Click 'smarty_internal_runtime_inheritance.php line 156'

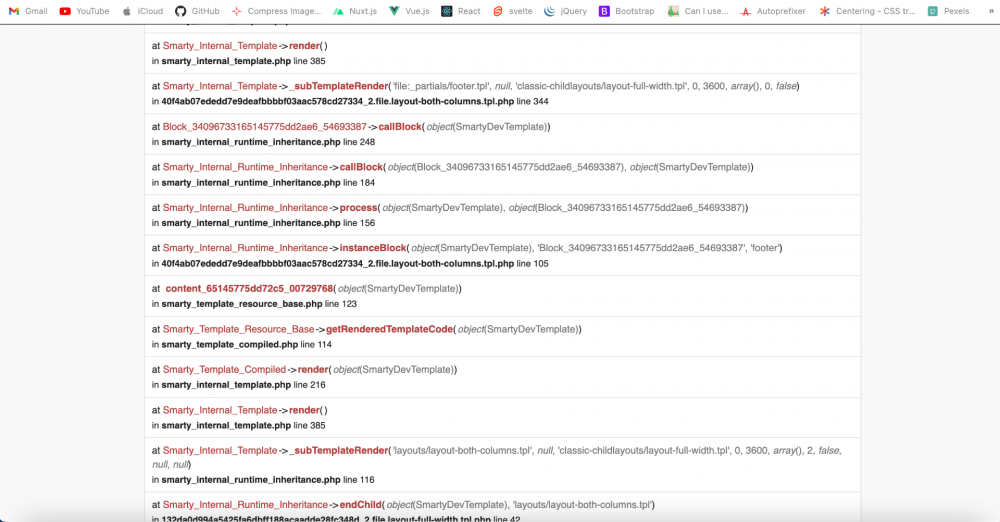(x=268, y=223)
